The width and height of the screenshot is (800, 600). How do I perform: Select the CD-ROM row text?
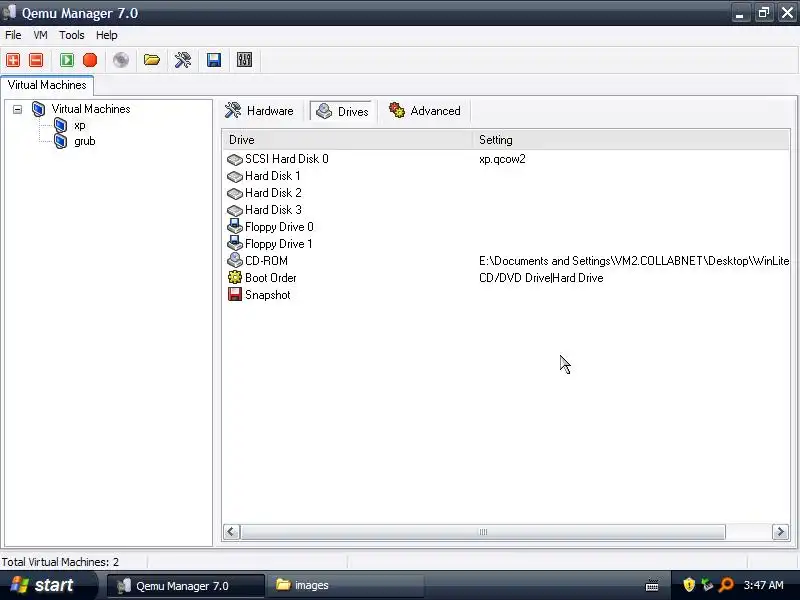(x=266, y=260)
